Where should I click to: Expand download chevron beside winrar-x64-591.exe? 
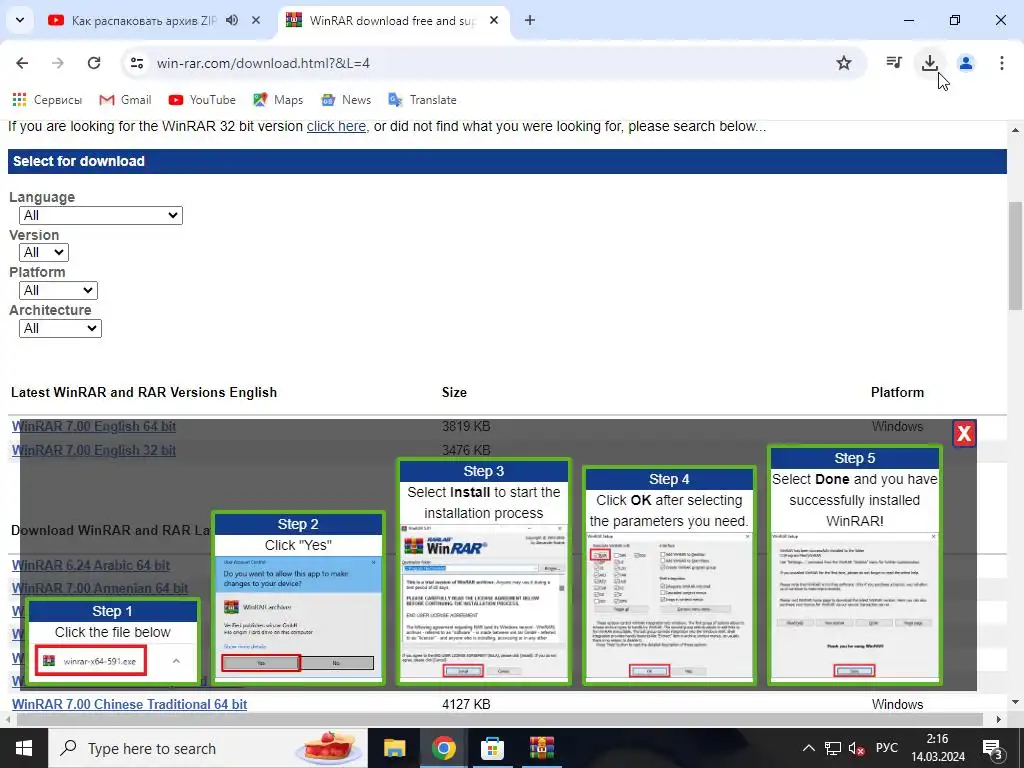176,661
